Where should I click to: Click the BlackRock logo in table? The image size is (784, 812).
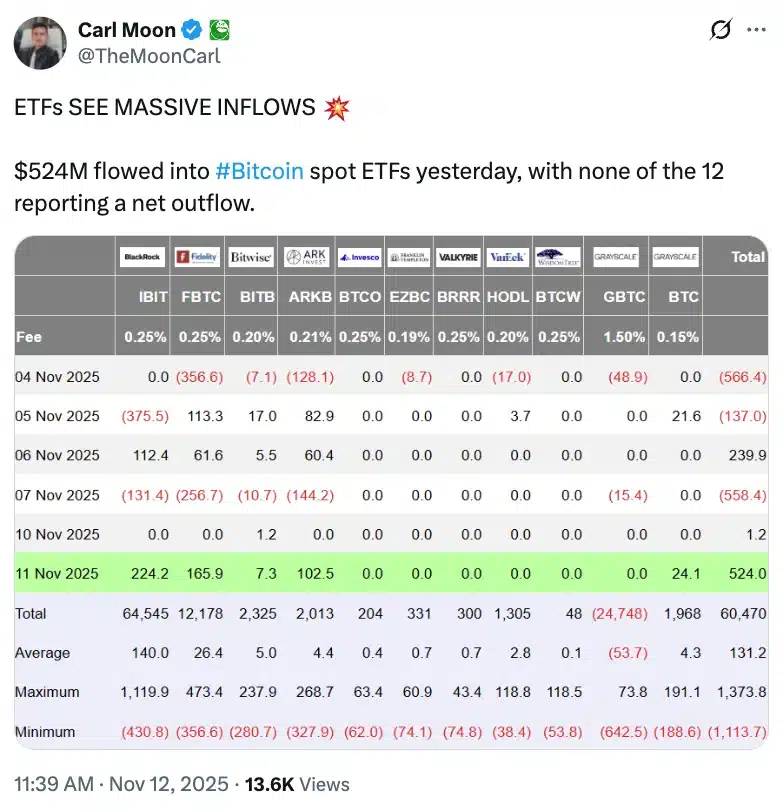click(142, 257)
